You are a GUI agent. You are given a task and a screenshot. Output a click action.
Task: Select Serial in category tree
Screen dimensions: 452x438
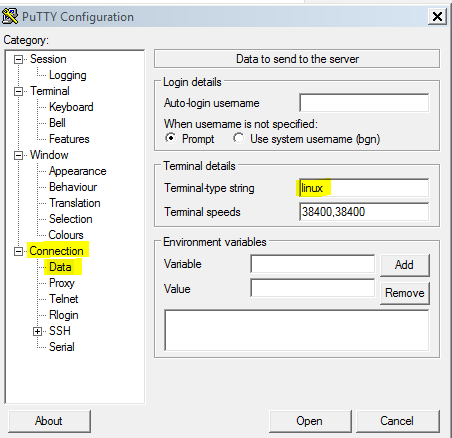point(62,347)
